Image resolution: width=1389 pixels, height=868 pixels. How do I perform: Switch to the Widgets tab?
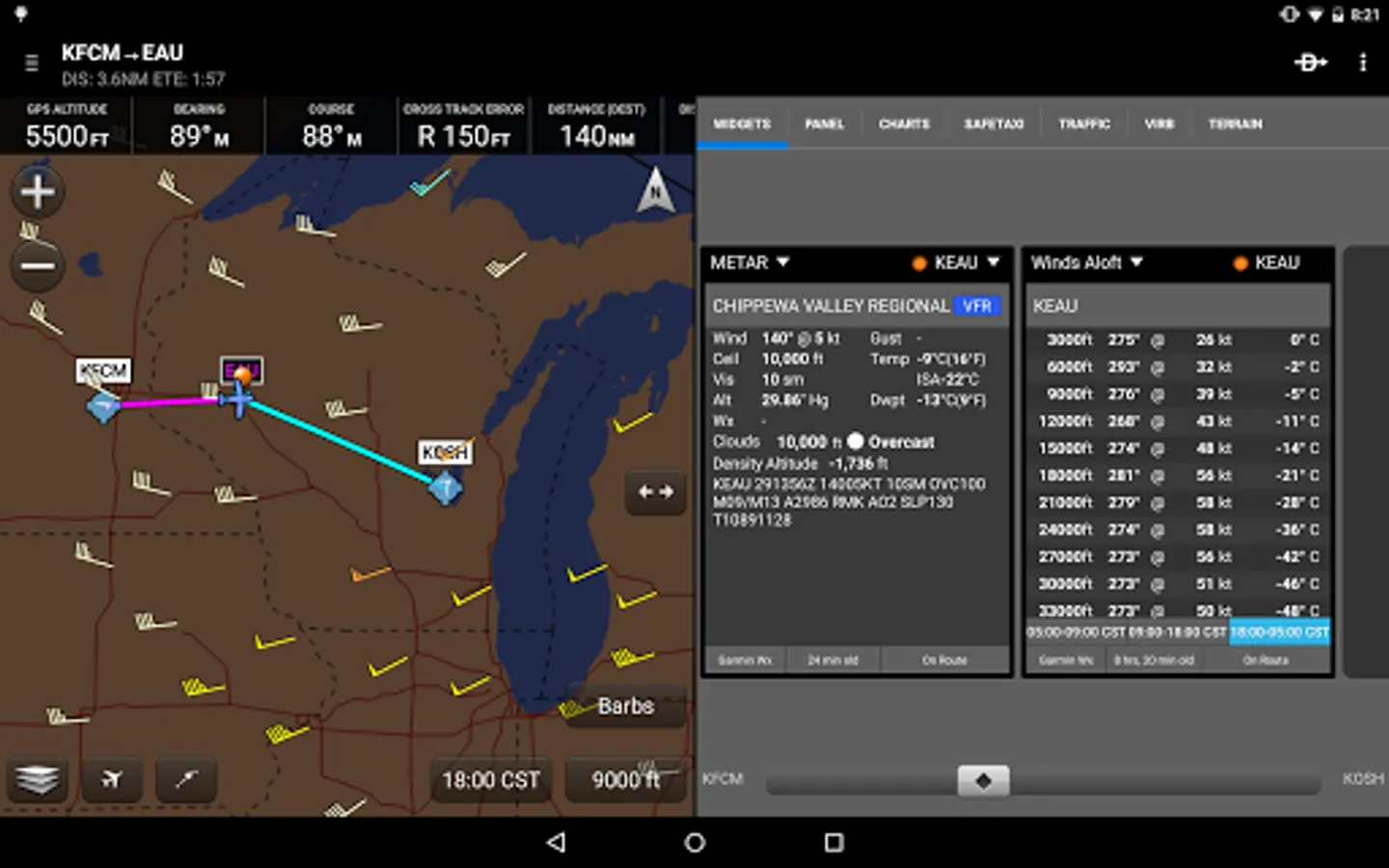[742, 123]
